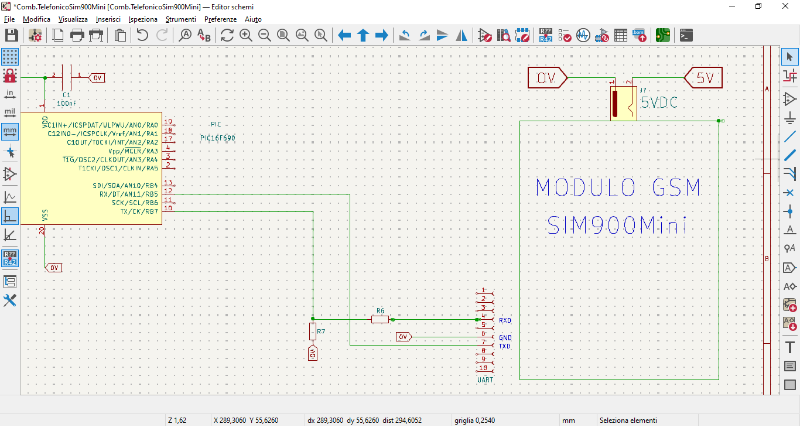The image size is (800, 426).
Task: Undo the last action
Action: 142,35
